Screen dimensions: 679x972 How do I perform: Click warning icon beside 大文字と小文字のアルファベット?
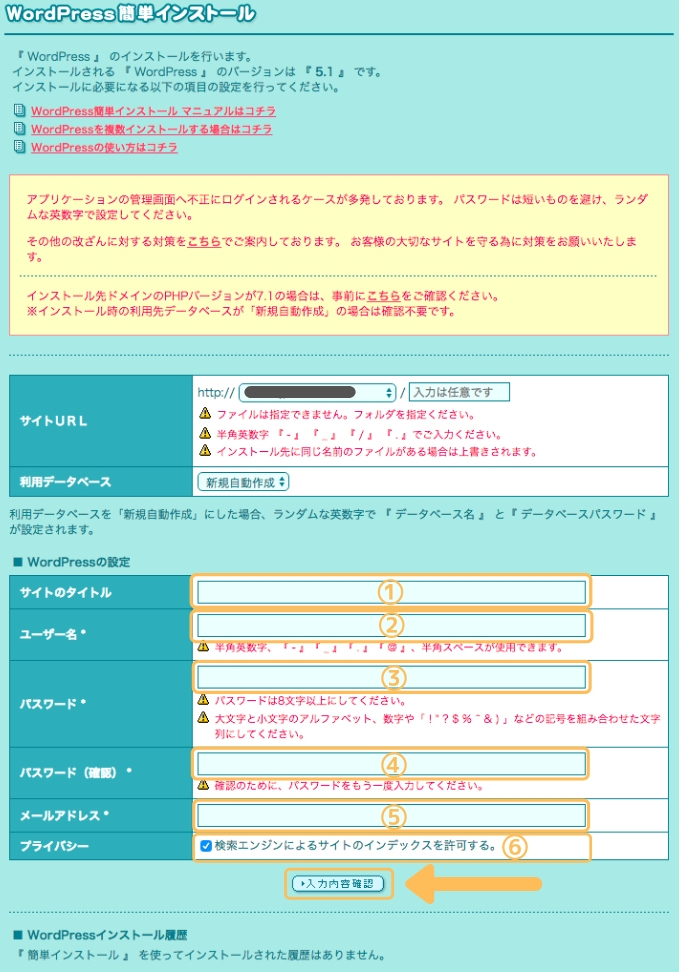coord(203,717)
